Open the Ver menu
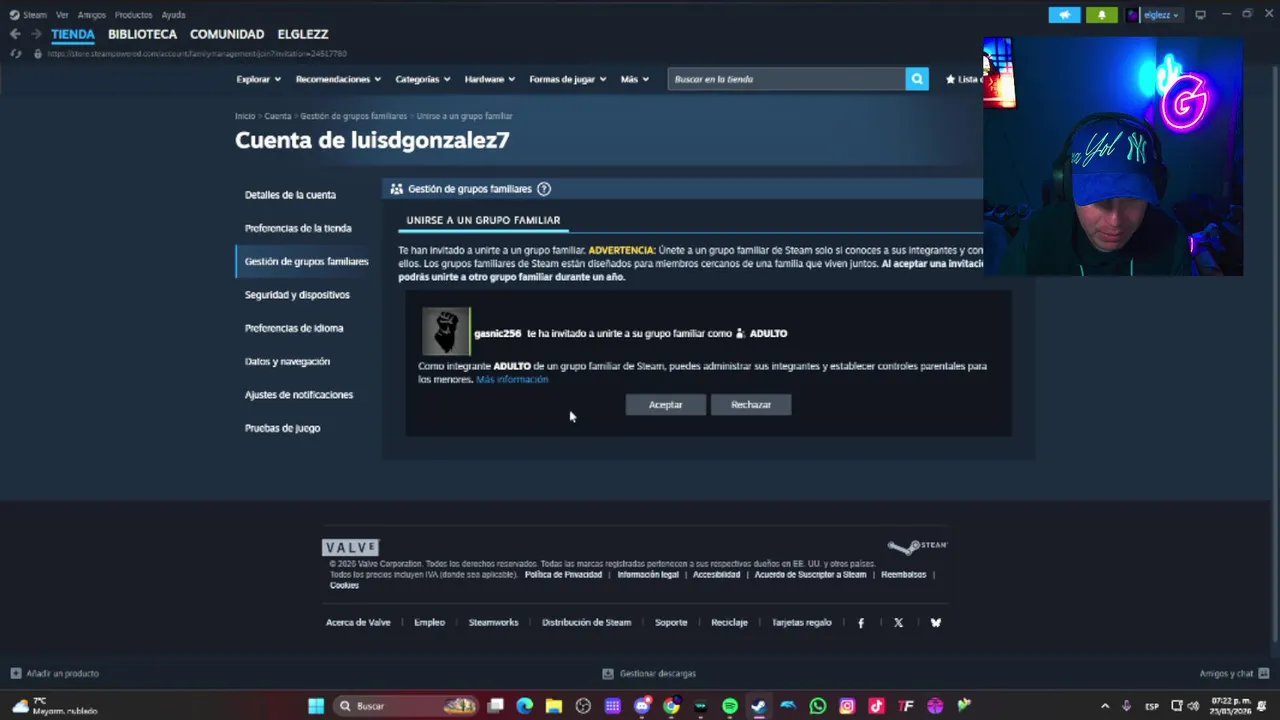The image size is (1280, 720). (62, 15)
